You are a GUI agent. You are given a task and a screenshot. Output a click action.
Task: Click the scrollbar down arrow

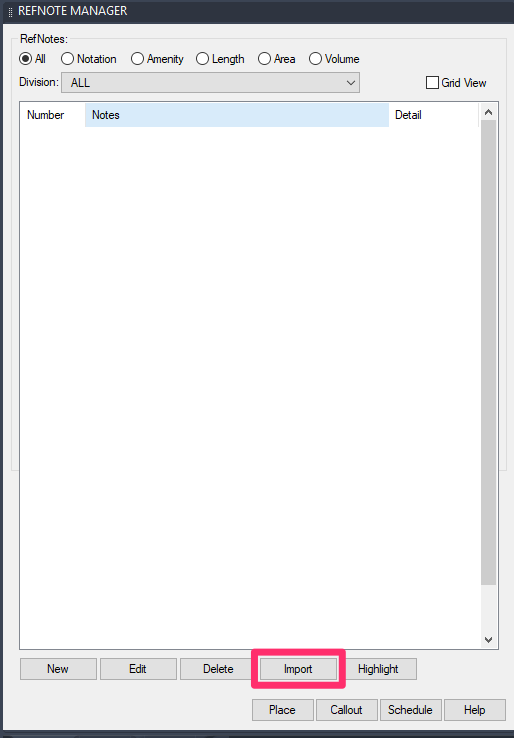(x=489, y=640)
